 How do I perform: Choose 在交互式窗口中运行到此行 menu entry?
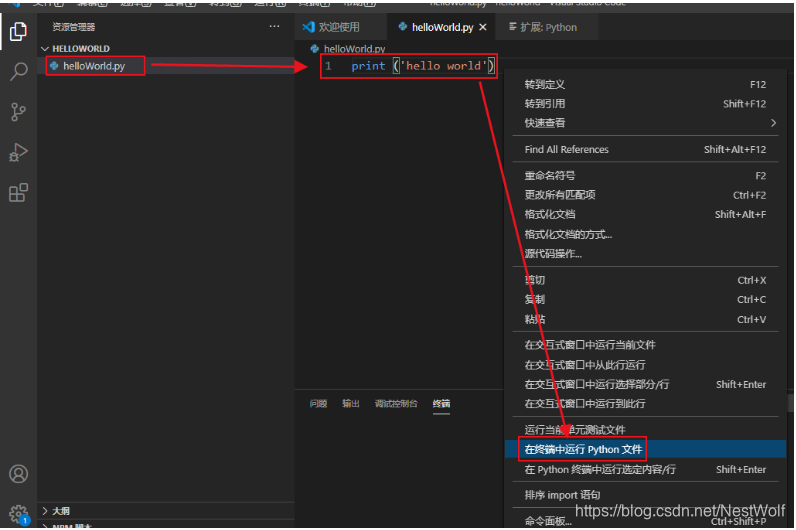coord(645,404)
